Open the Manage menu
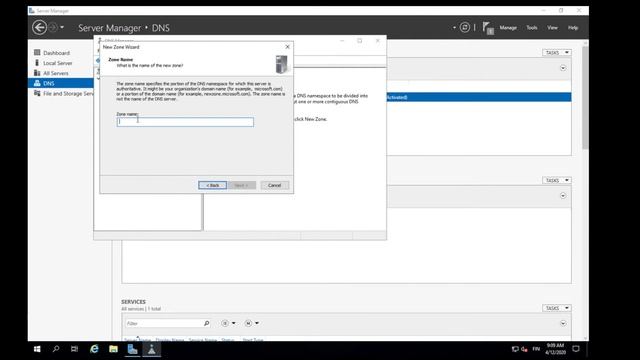This screenshot has width=640, height=360. [x=508, y=28]
